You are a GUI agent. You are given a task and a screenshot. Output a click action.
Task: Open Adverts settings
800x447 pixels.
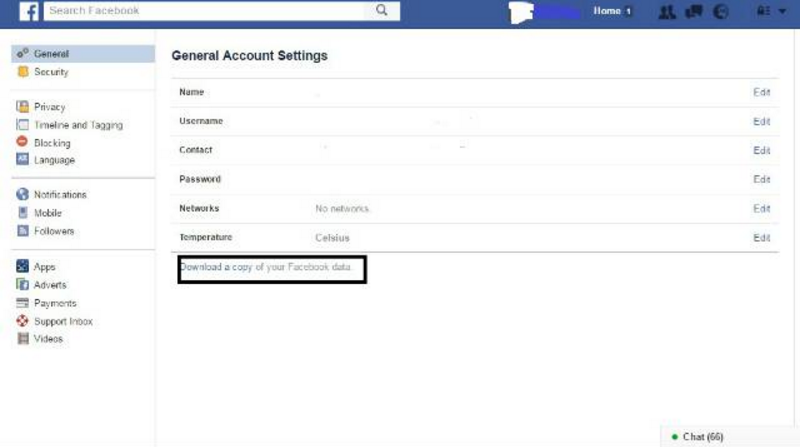pos(50,285)
